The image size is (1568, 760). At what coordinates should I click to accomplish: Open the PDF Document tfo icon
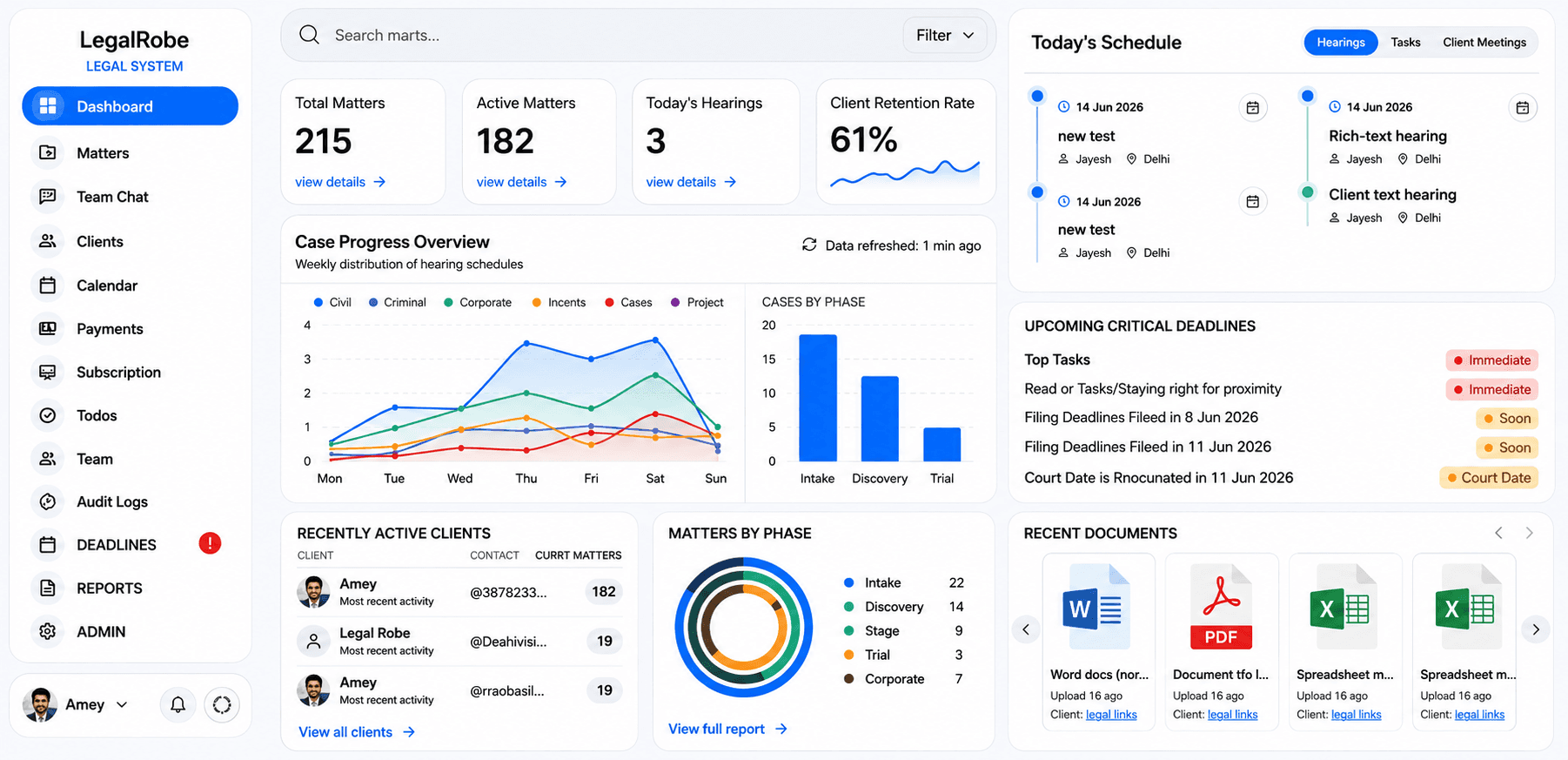click(1221, 607)
